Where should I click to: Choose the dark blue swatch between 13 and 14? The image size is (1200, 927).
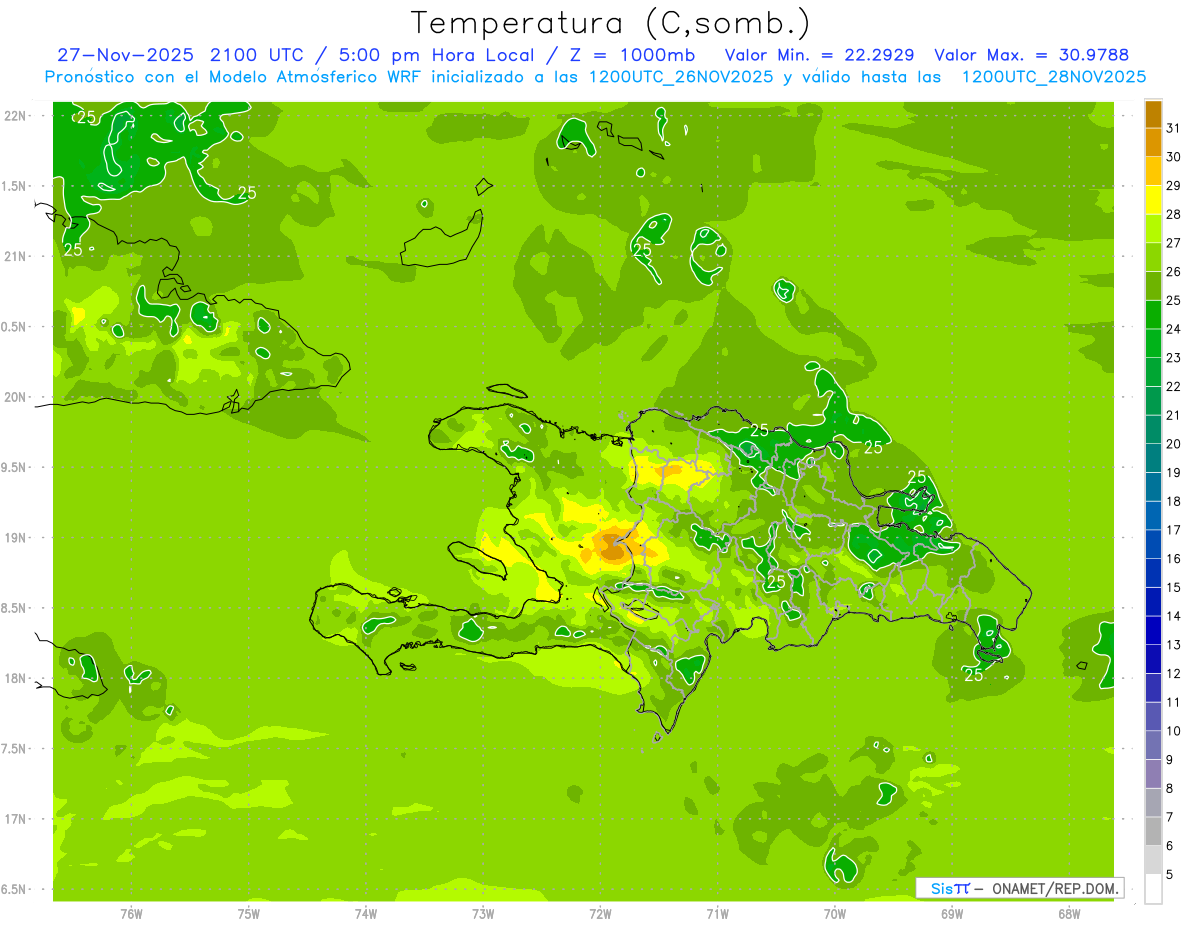(1153, 630)
